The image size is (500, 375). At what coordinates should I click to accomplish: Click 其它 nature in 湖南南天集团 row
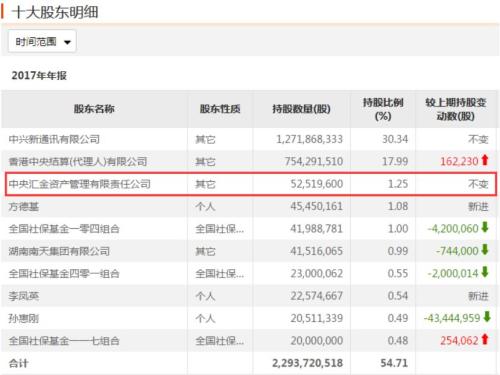tap(205, 251)
